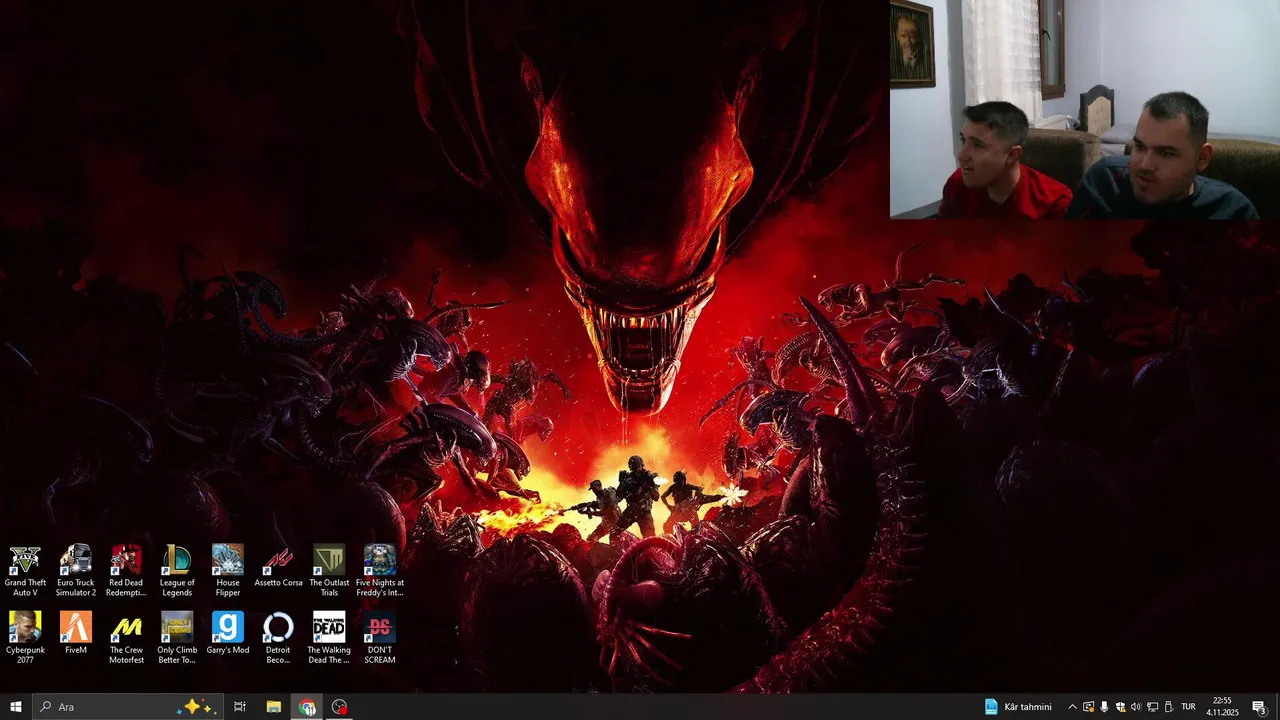The image size is (1280, 720).
Task: Click the Ara search box in taskbar
Action: (126, 707)
